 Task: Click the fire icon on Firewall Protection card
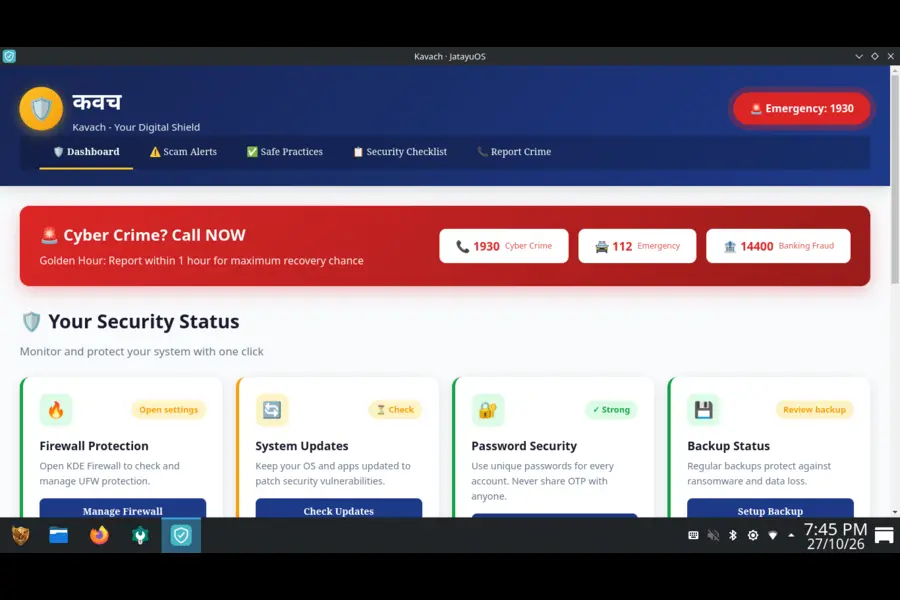point(56,410)
